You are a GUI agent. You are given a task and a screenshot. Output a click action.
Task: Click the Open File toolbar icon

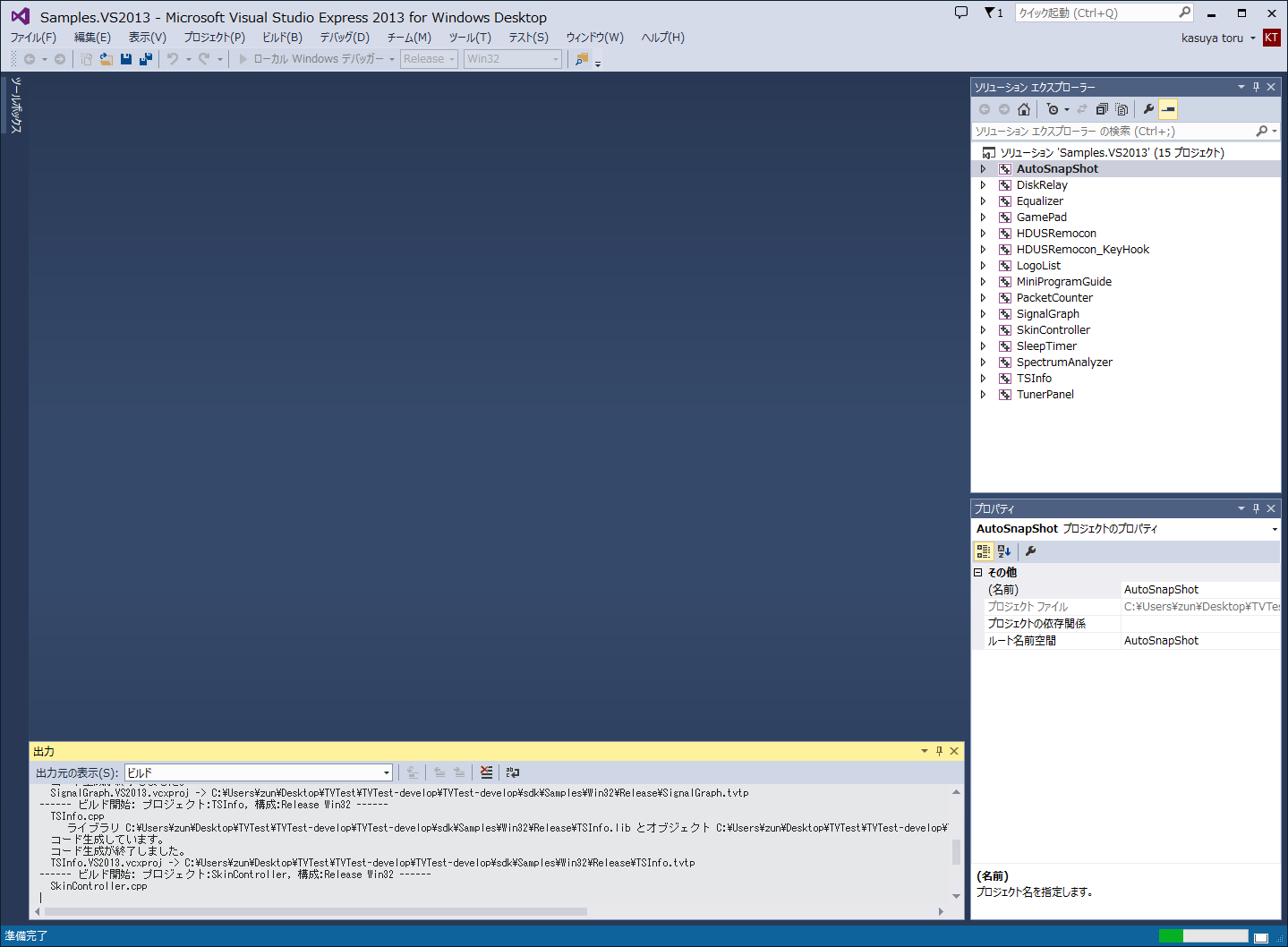click(x=107, y=59)
